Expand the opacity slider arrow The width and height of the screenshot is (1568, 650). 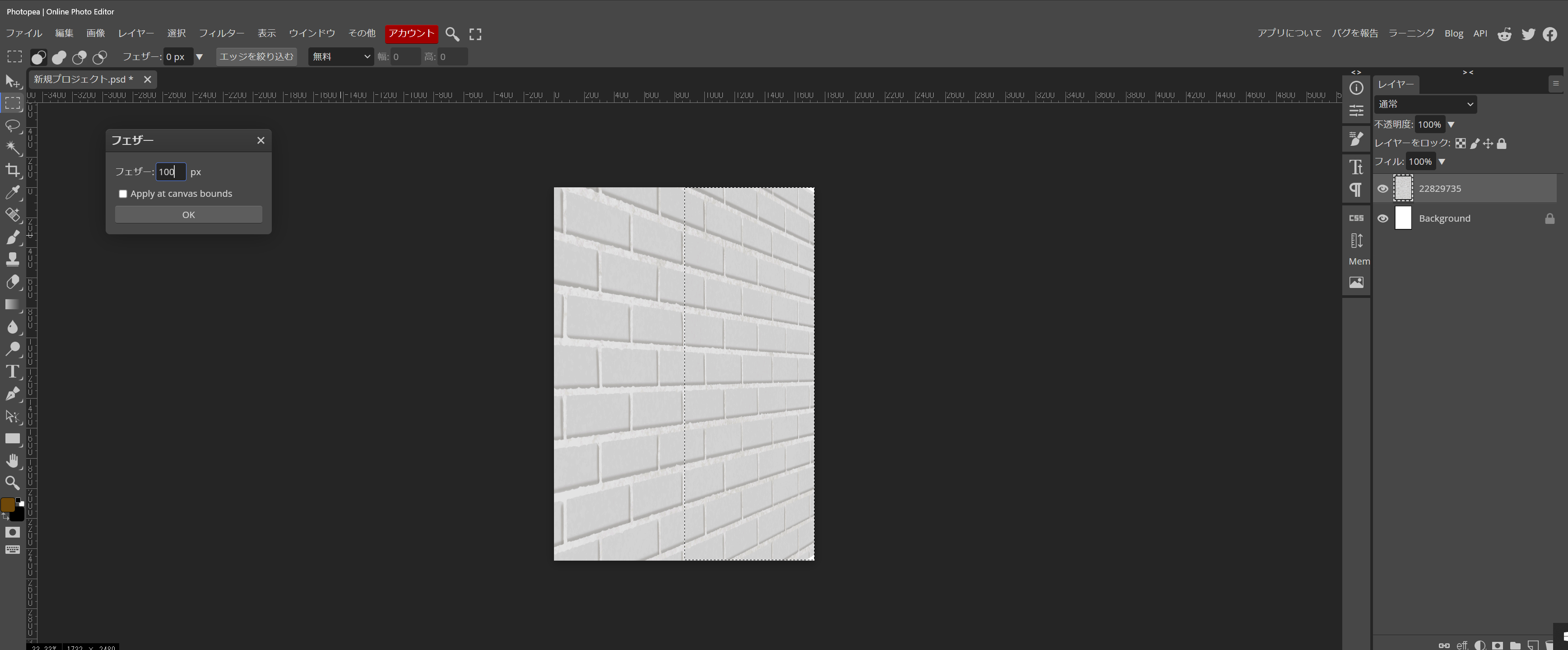coord(1451,125)
